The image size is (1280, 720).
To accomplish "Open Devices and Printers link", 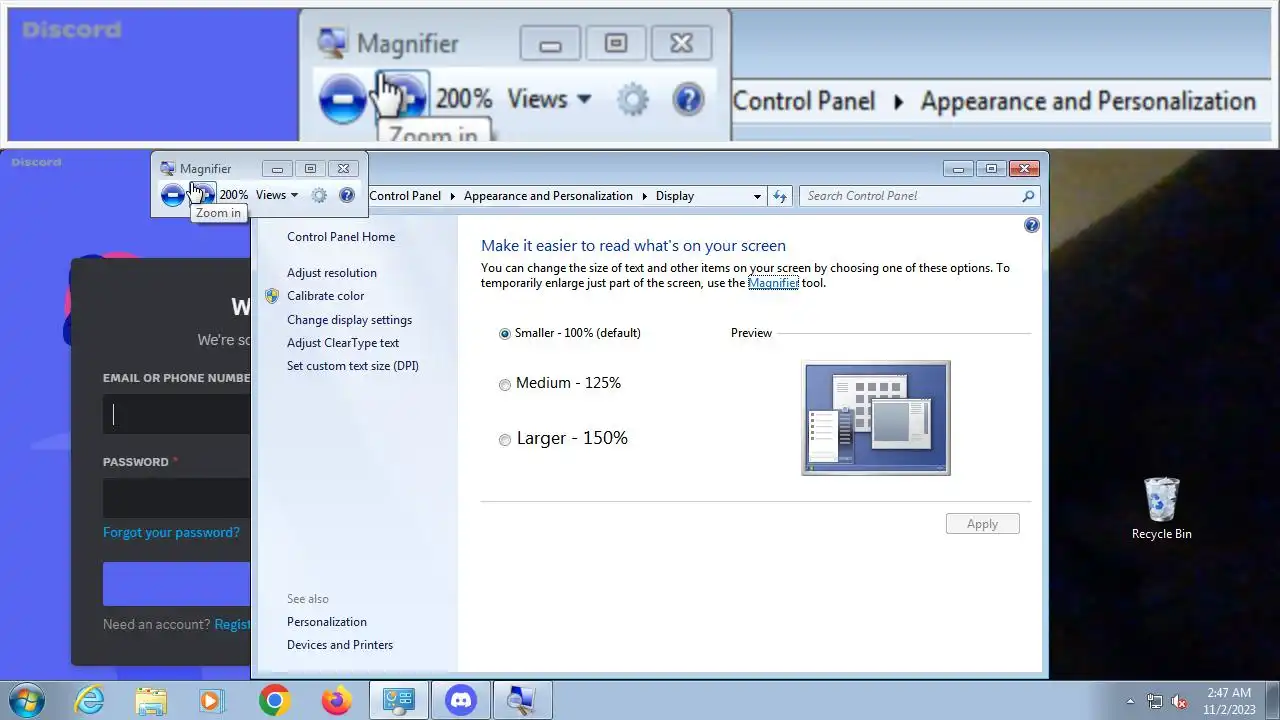I will tap(340, 645).
